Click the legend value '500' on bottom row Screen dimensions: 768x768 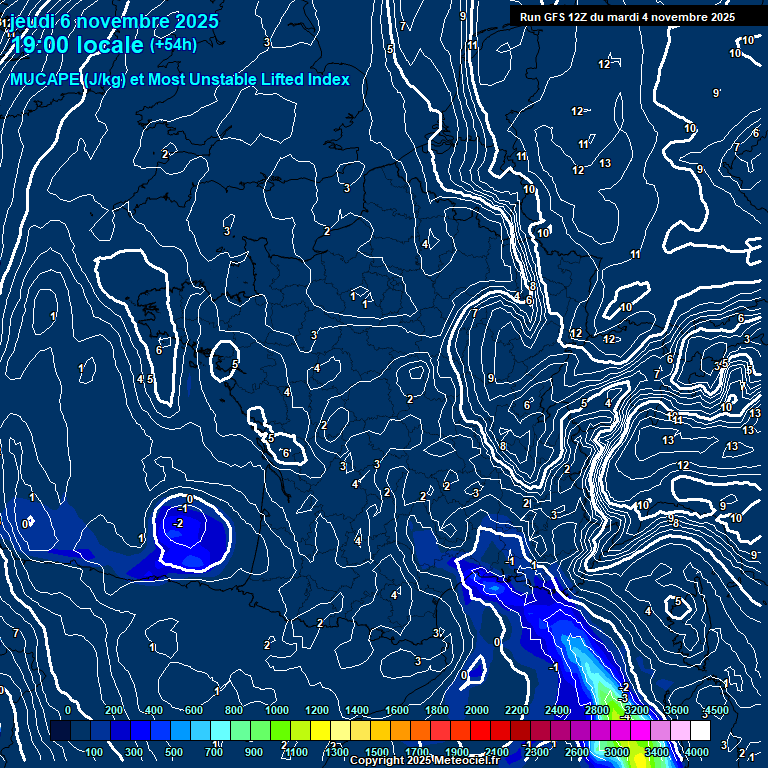point(174,752)
